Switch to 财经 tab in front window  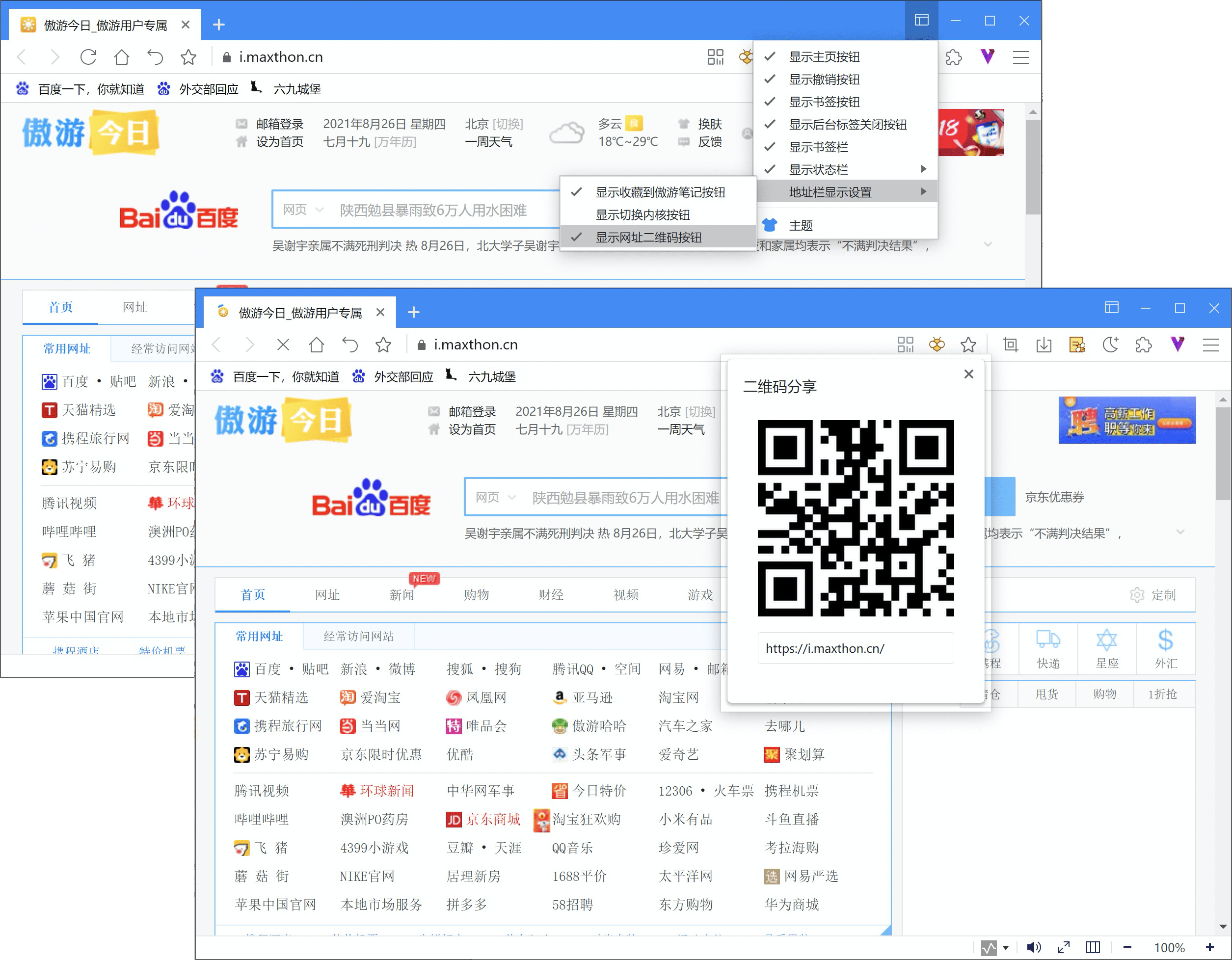point(551,594)
